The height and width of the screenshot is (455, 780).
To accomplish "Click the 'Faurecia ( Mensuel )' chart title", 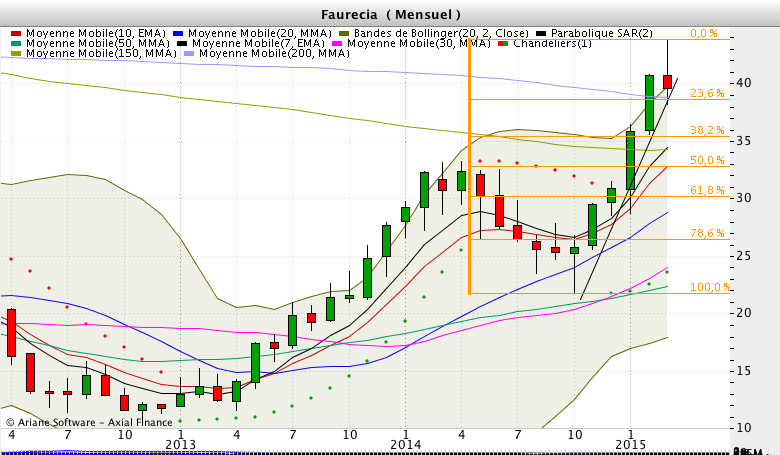I will click(390, 14).
